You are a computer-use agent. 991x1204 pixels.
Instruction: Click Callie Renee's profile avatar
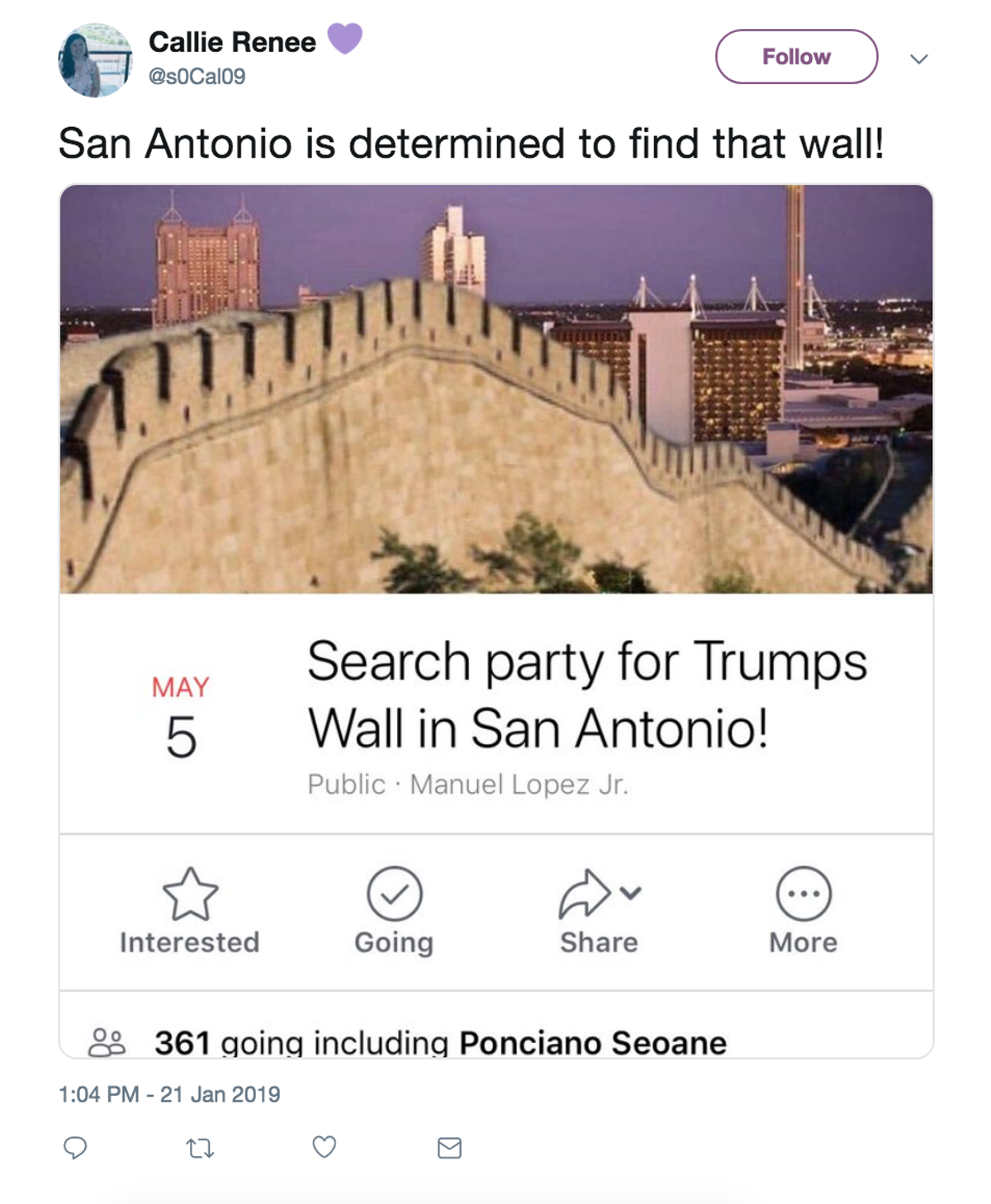[95, 60]
